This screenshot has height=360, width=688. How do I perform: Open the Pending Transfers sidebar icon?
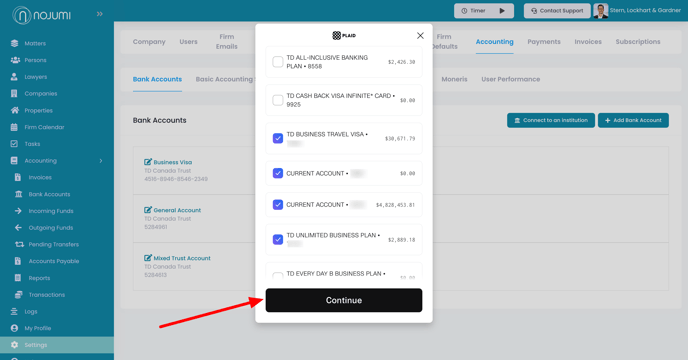click(19, 244)
